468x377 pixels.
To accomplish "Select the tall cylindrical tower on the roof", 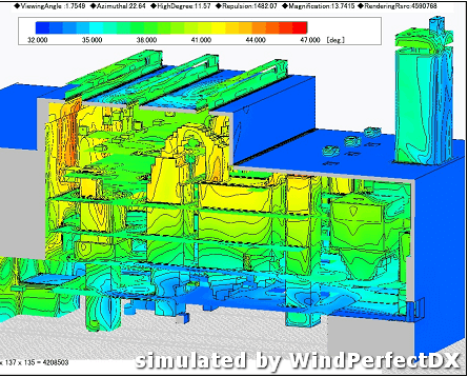I will coord(423,93).
